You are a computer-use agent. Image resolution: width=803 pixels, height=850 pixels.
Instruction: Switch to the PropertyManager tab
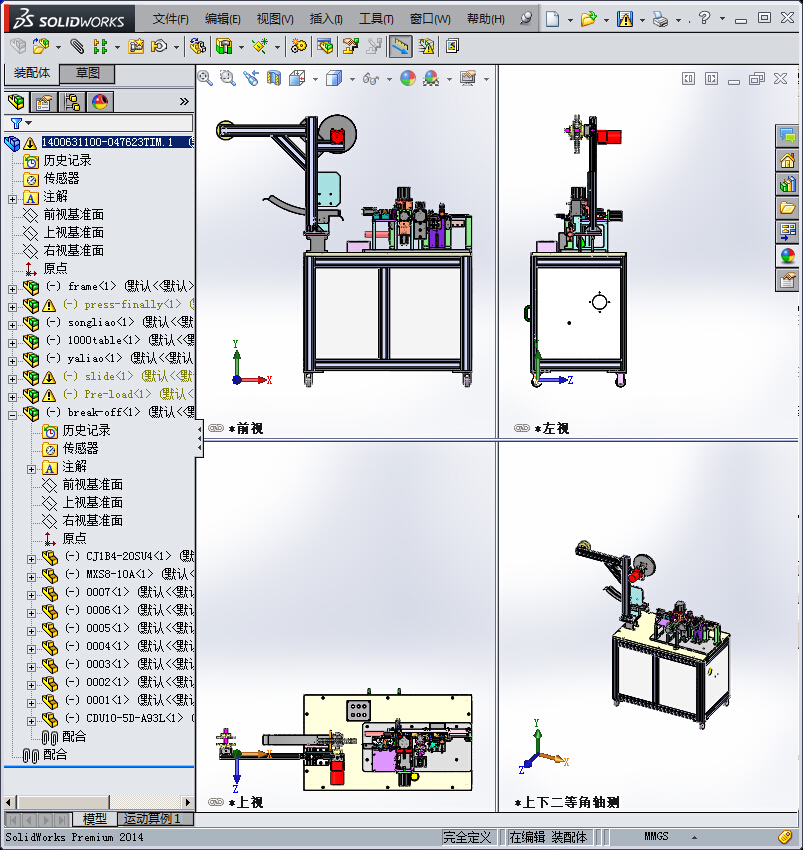point(44,101)
